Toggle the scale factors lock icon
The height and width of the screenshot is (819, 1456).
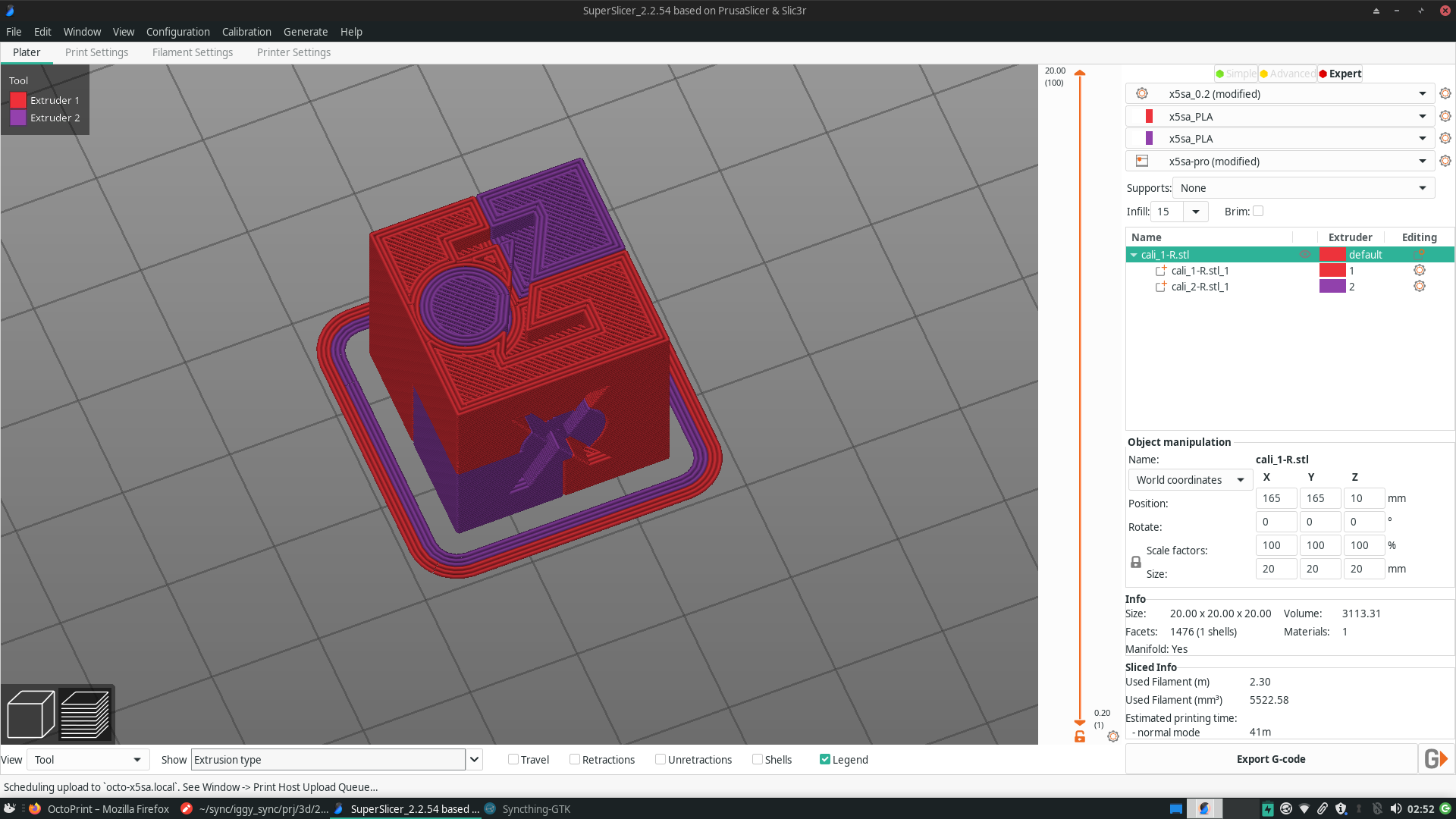coord(1135,562)
